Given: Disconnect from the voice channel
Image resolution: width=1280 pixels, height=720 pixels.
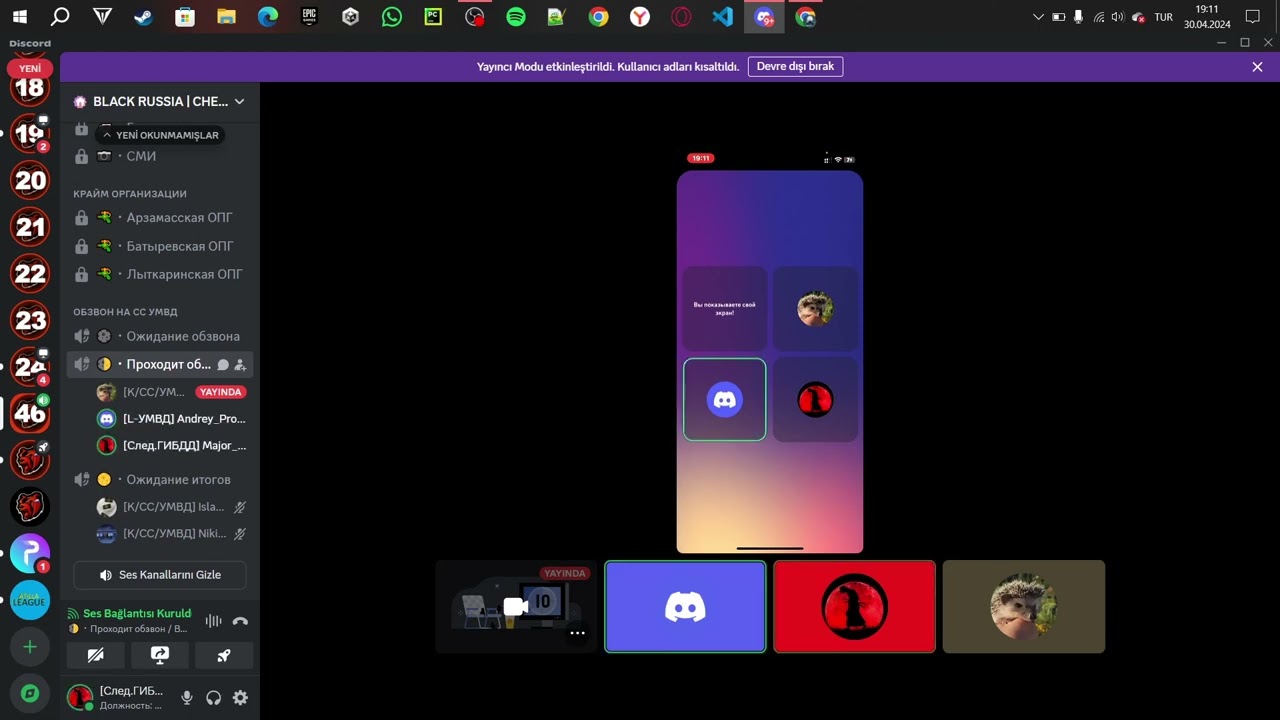Looking at the screenshot, I should [240, 620].
